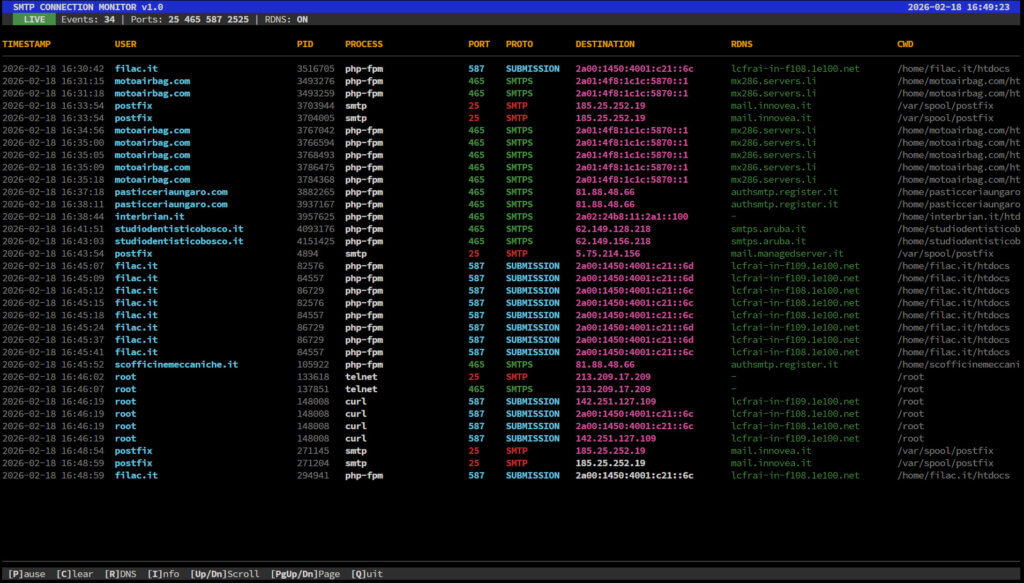This screenshot has width=1024, height=583.
Task: Click the [P]ause shortcut in footer
Action: [x=27, y=574]
